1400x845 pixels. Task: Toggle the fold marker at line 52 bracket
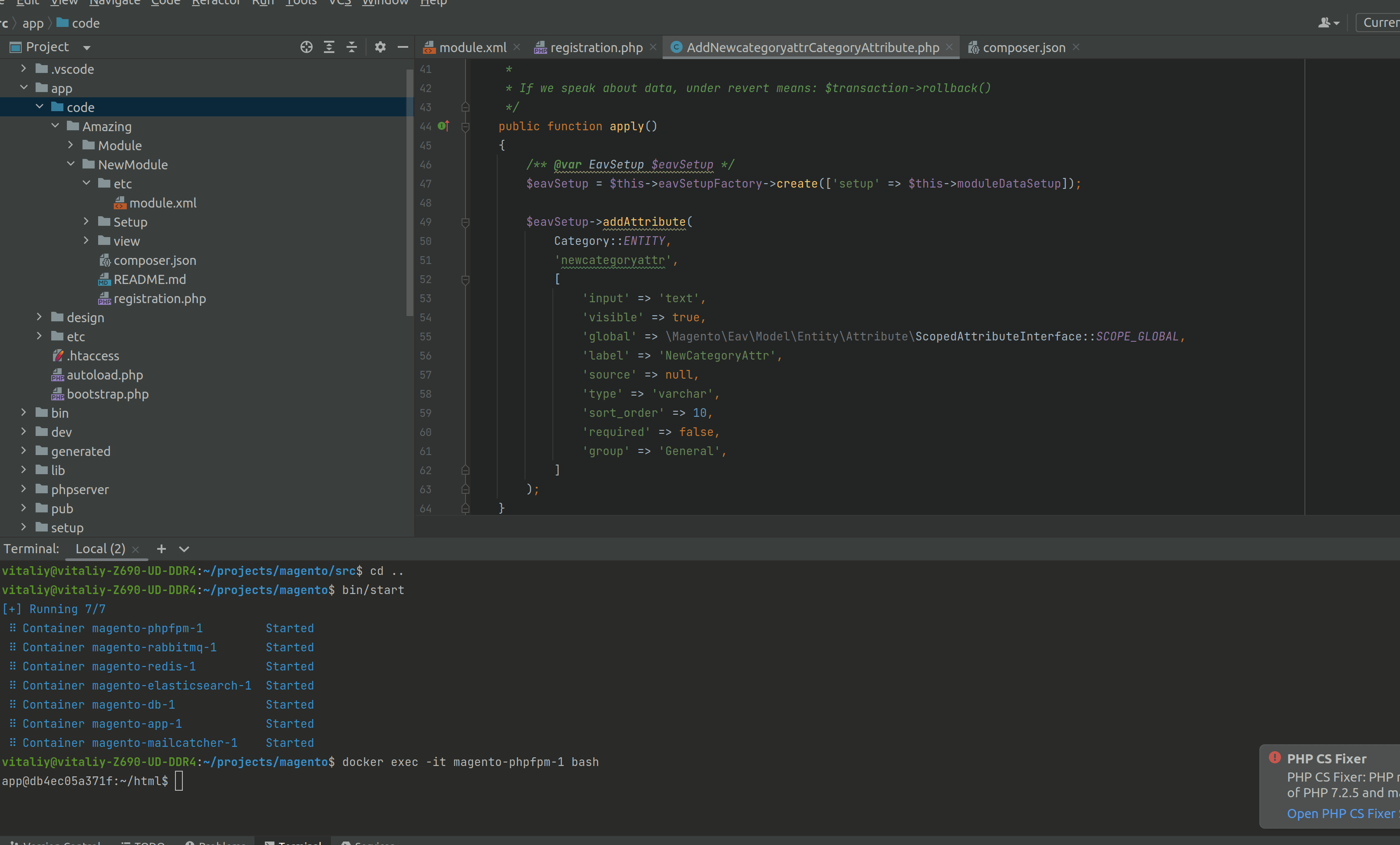click(466, 280)
